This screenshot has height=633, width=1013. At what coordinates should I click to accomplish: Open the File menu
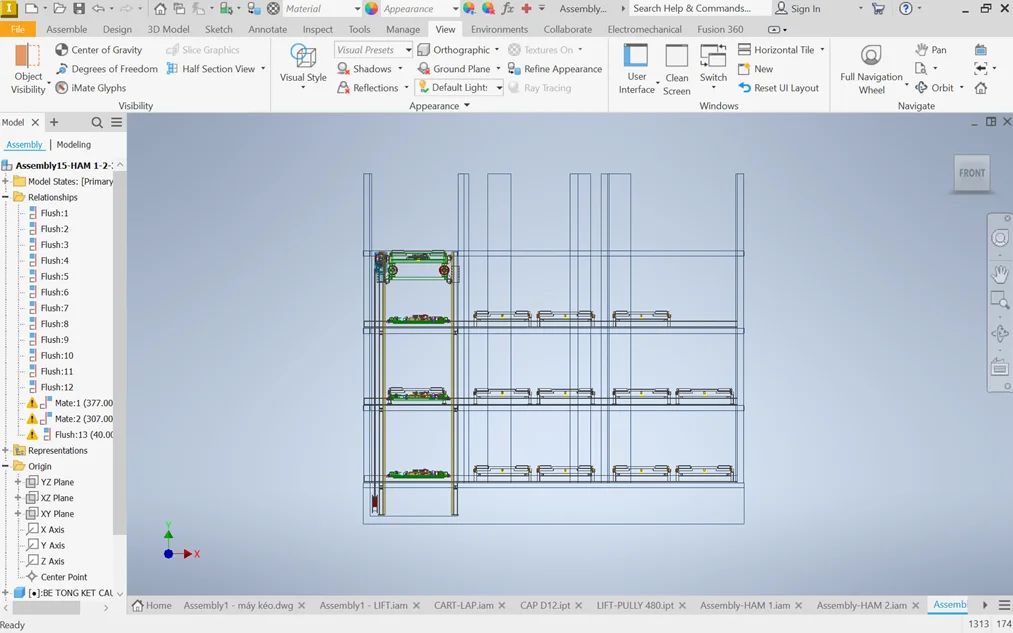point(17,29)
